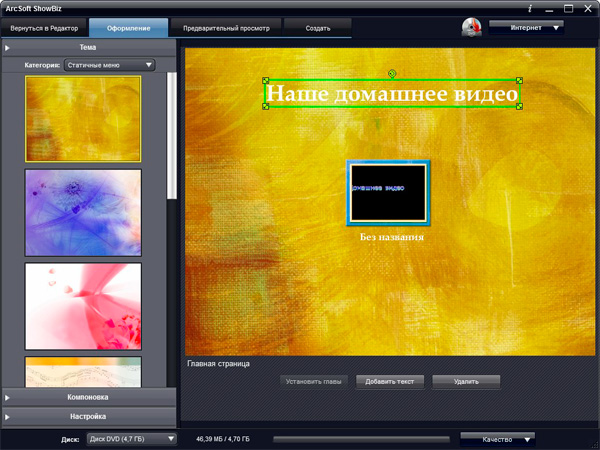This screenshot has width=600, height=450.
Task: Go to the Создать tab
Action: (317, 28)
